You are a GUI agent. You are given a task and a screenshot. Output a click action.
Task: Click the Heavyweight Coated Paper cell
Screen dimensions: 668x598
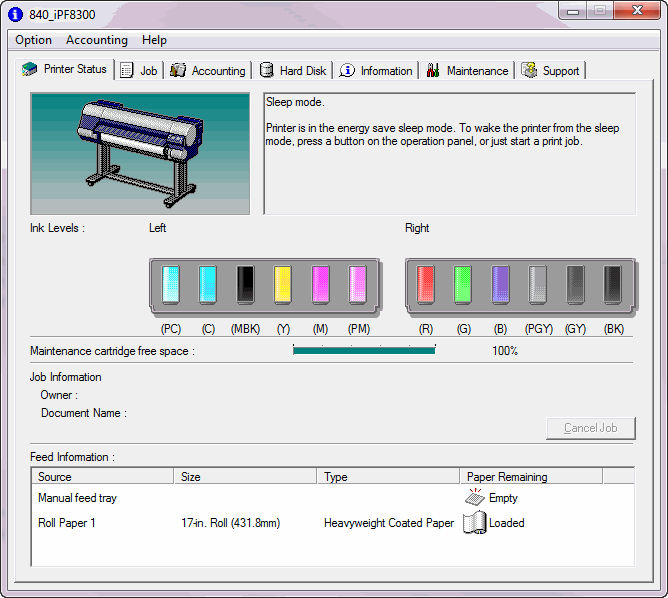(x=389, y=523)
